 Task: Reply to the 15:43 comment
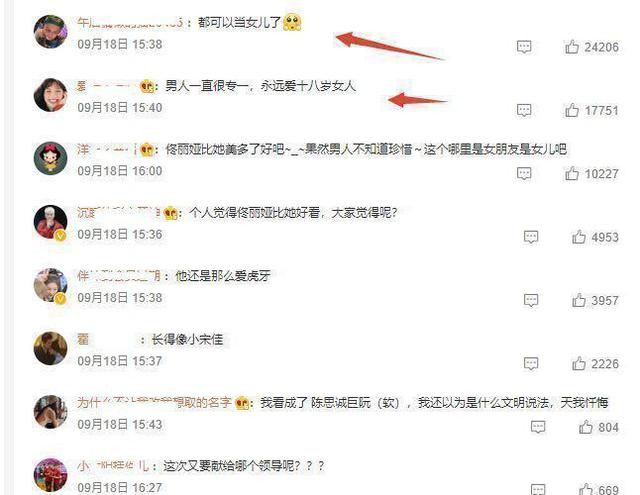pos(538,427)
